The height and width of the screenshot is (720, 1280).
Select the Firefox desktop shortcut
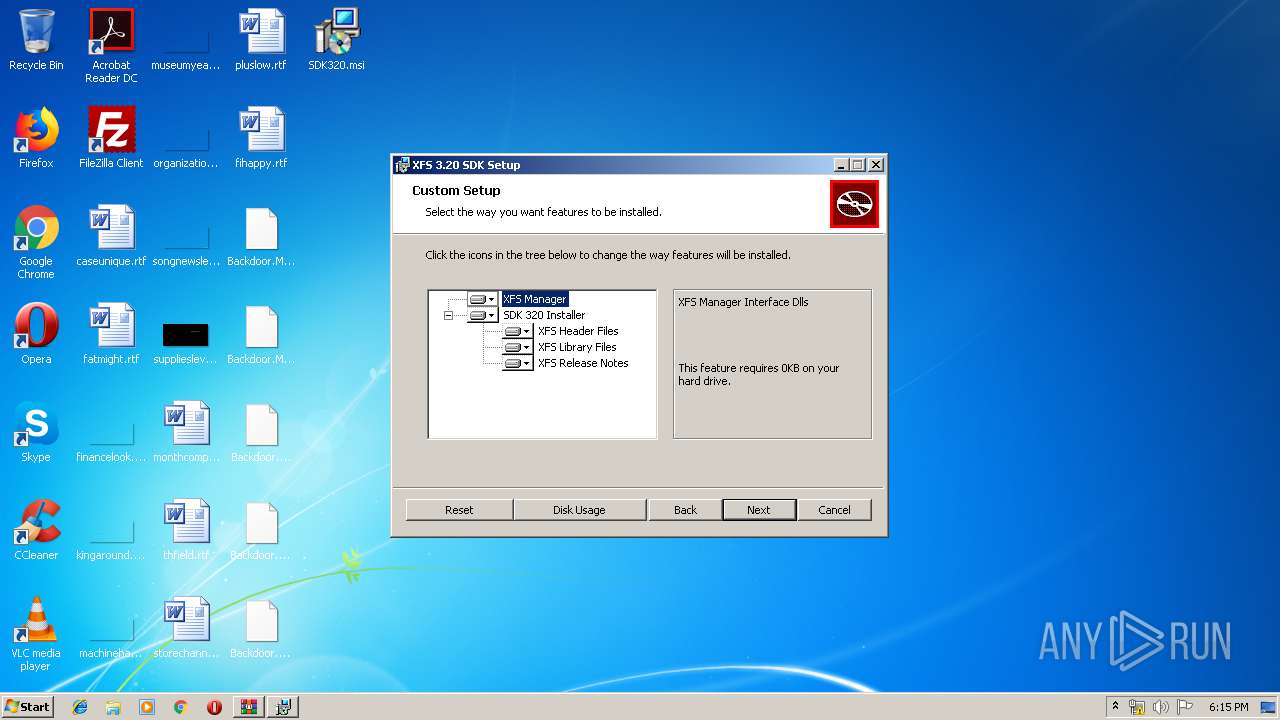click(x=36, y=138)
